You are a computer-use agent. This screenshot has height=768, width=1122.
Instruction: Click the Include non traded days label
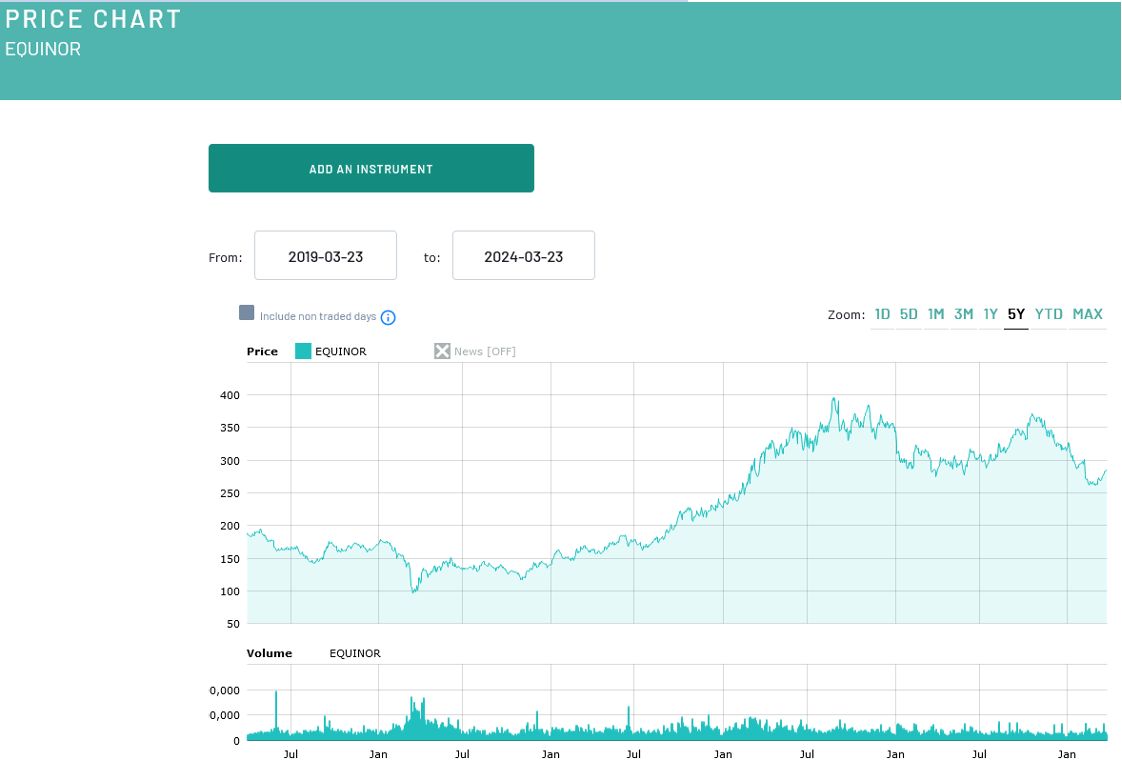[318, 316]
